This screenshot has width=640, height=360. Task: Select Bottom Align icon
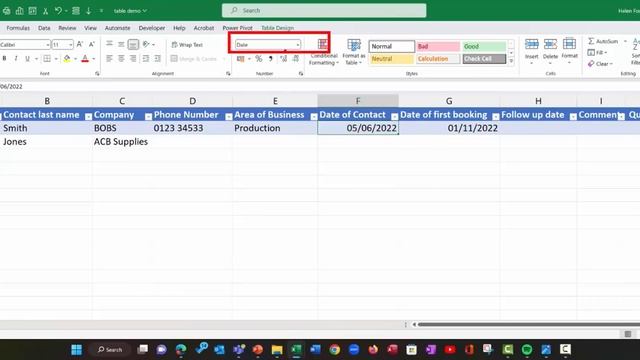[133, 44]
